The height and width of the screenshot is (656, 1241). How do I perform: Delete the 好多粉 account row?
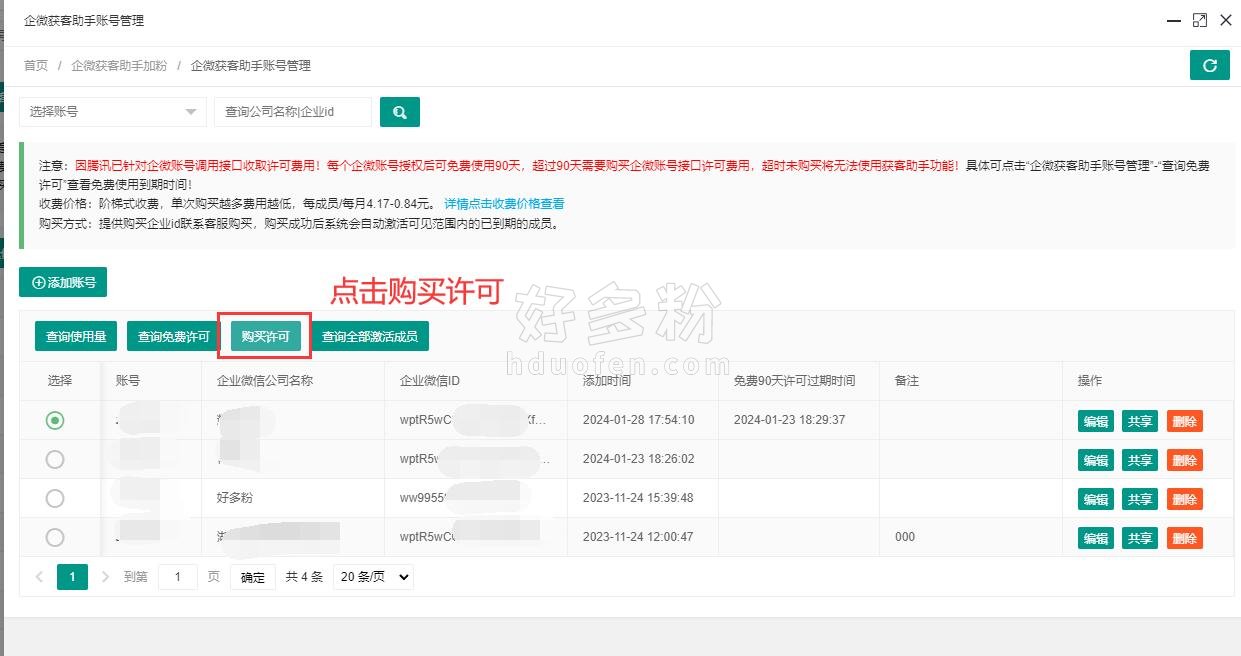(x=1184, y=499)
